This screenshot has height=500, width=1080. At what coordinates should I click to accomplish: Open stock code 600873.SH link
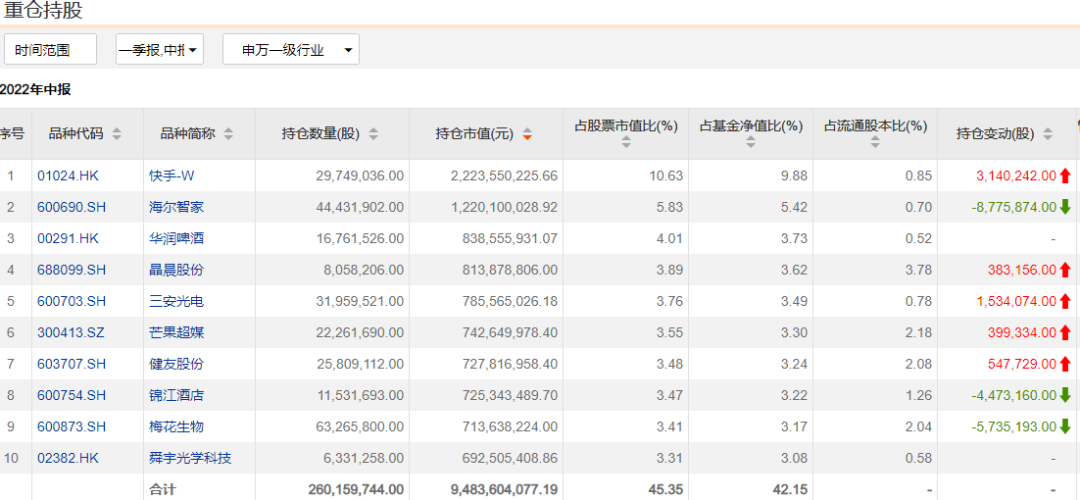[x=72, y=426]
